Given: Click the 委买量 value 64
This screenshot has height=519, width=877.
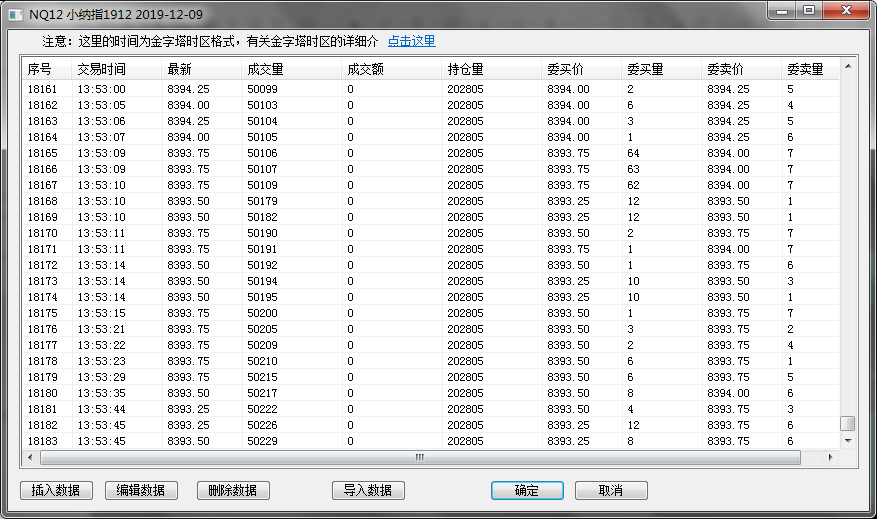Looking at the screenshot, I should pyautogui.click(x=633, y=153).
